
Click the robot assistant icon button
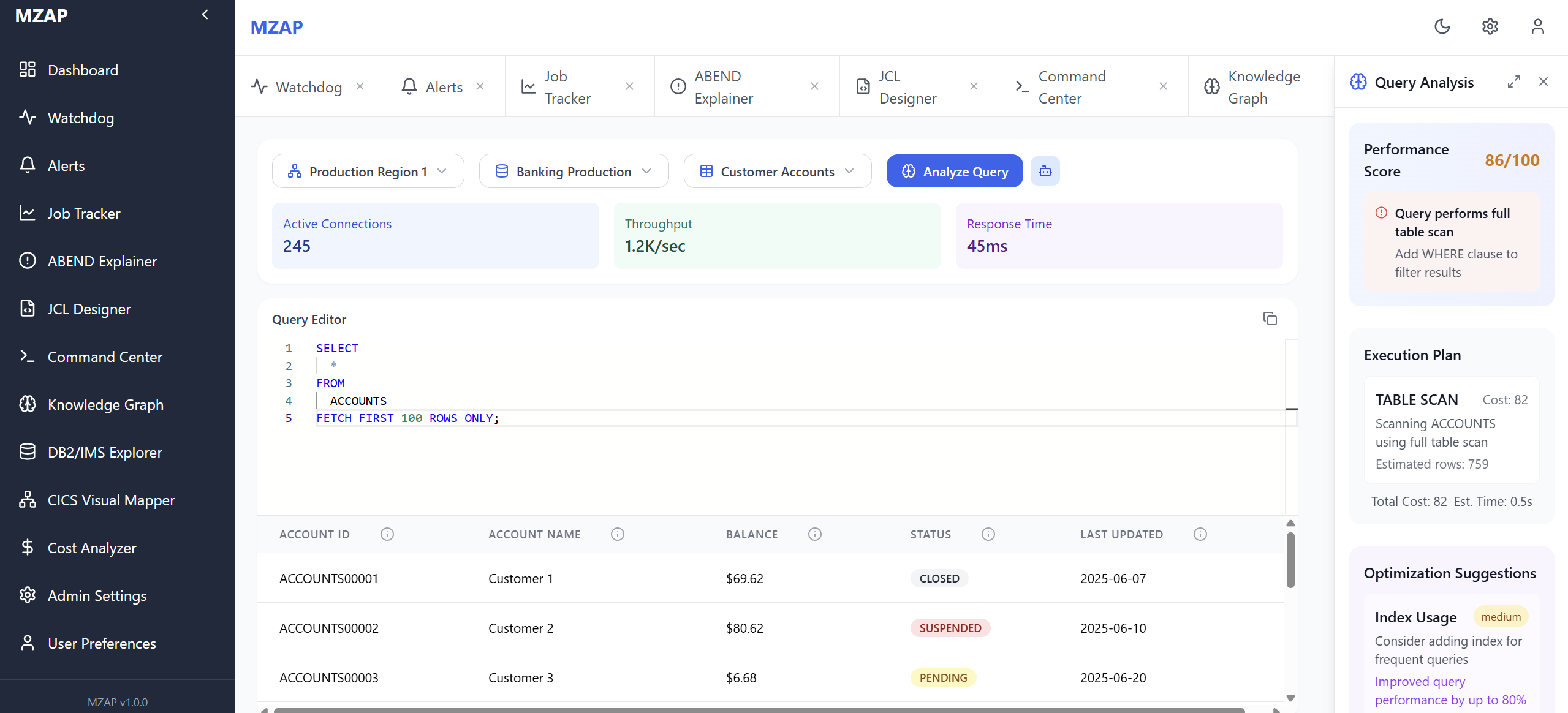point(1045,171)
